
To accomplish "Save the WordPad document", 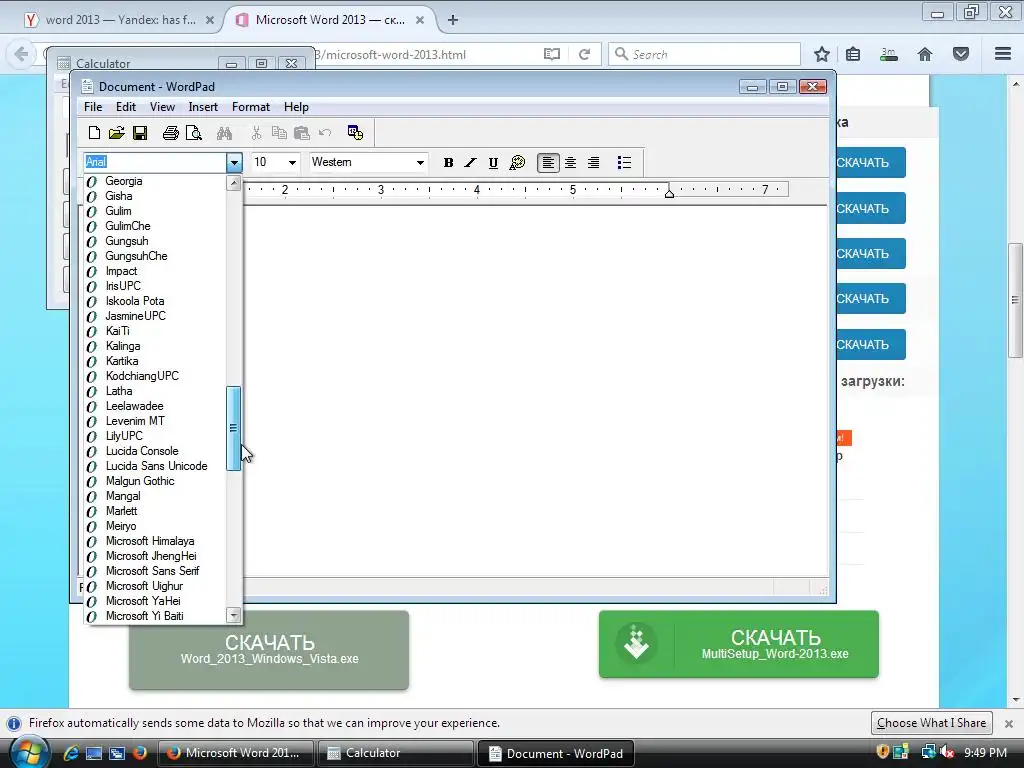I will [x=140, y=133].
